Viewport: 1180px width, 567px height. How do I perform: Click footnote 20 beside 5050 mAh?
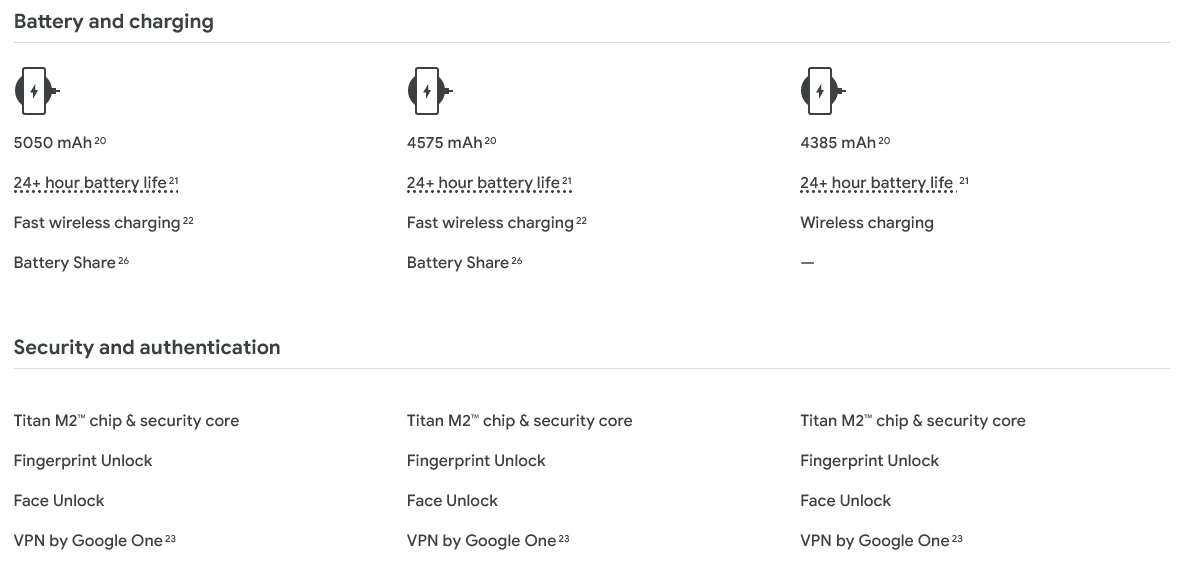click(x=100, y=140)
